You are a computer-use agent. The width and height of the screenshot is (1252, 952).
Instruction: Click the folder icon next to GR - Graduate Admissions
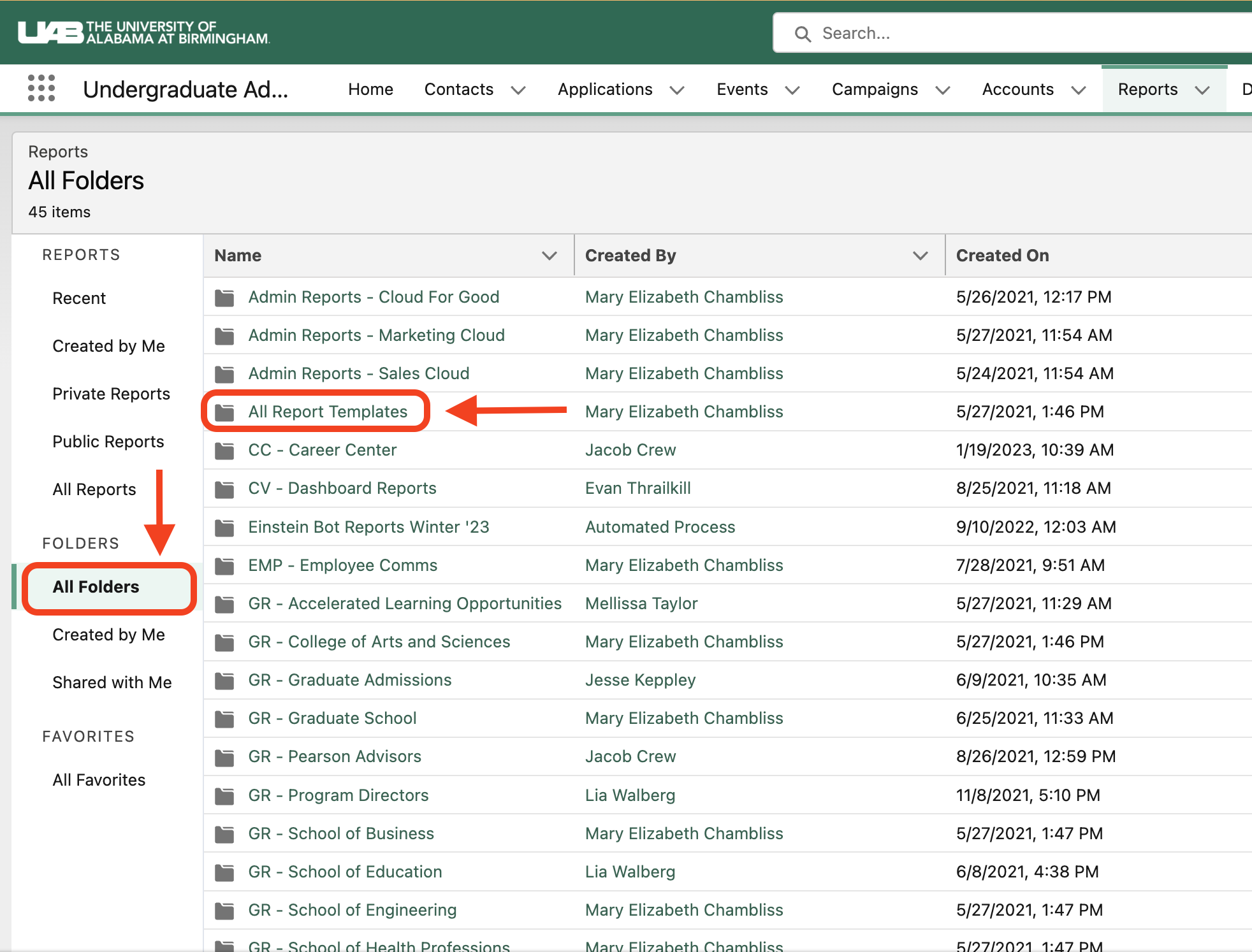(x=224, y=680)
